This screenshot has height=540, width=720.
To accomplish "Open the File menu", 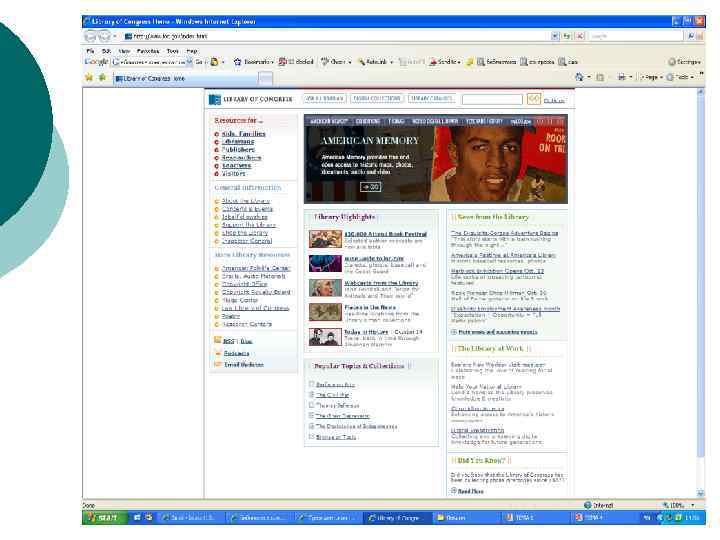I will point(90,51).
